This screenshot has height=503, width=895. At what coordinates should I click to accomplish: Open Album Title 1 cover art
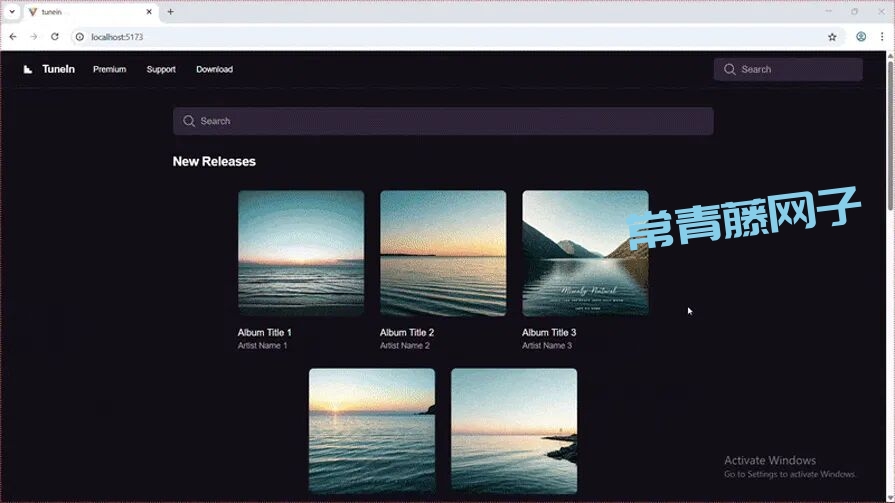click(x=301, y=253)
